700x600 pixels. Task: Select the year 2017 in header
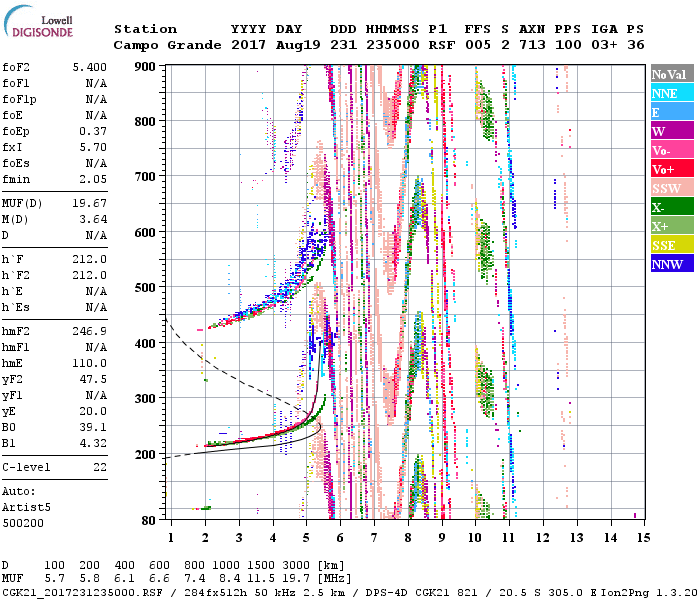pyautogui.click(x=249, y=45)
